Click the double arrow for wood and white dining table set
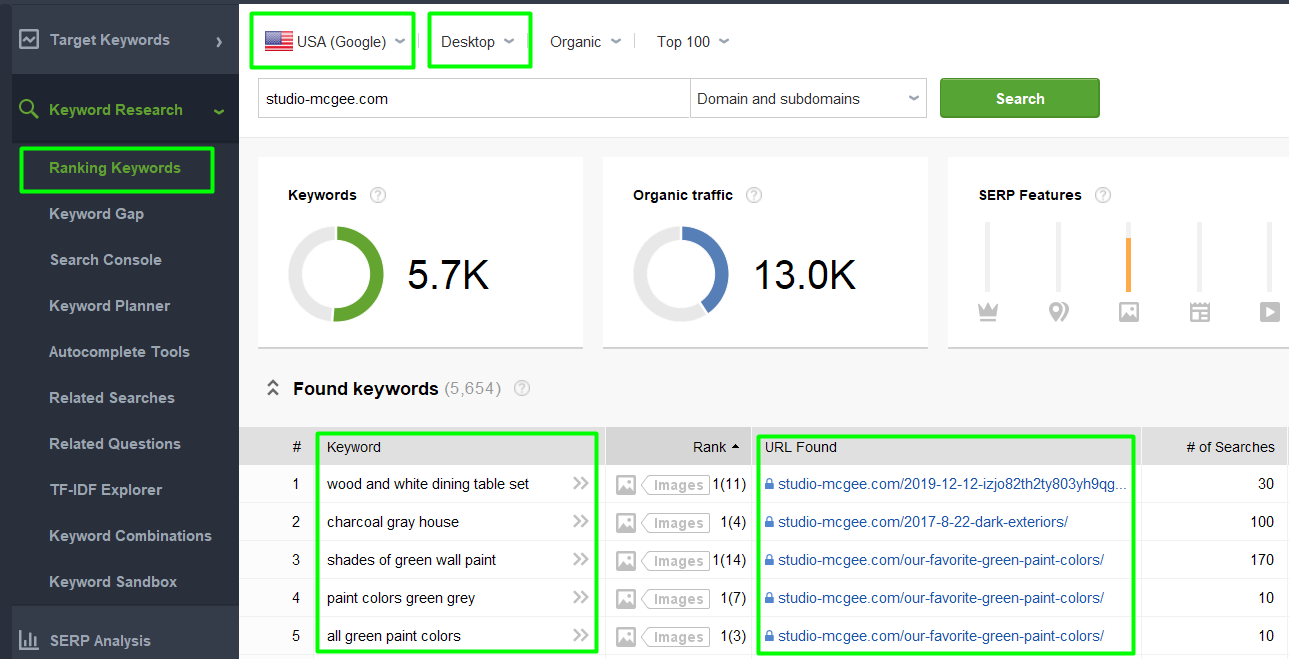The height and width of the screenshot is (659, 1289). (581, 484)
